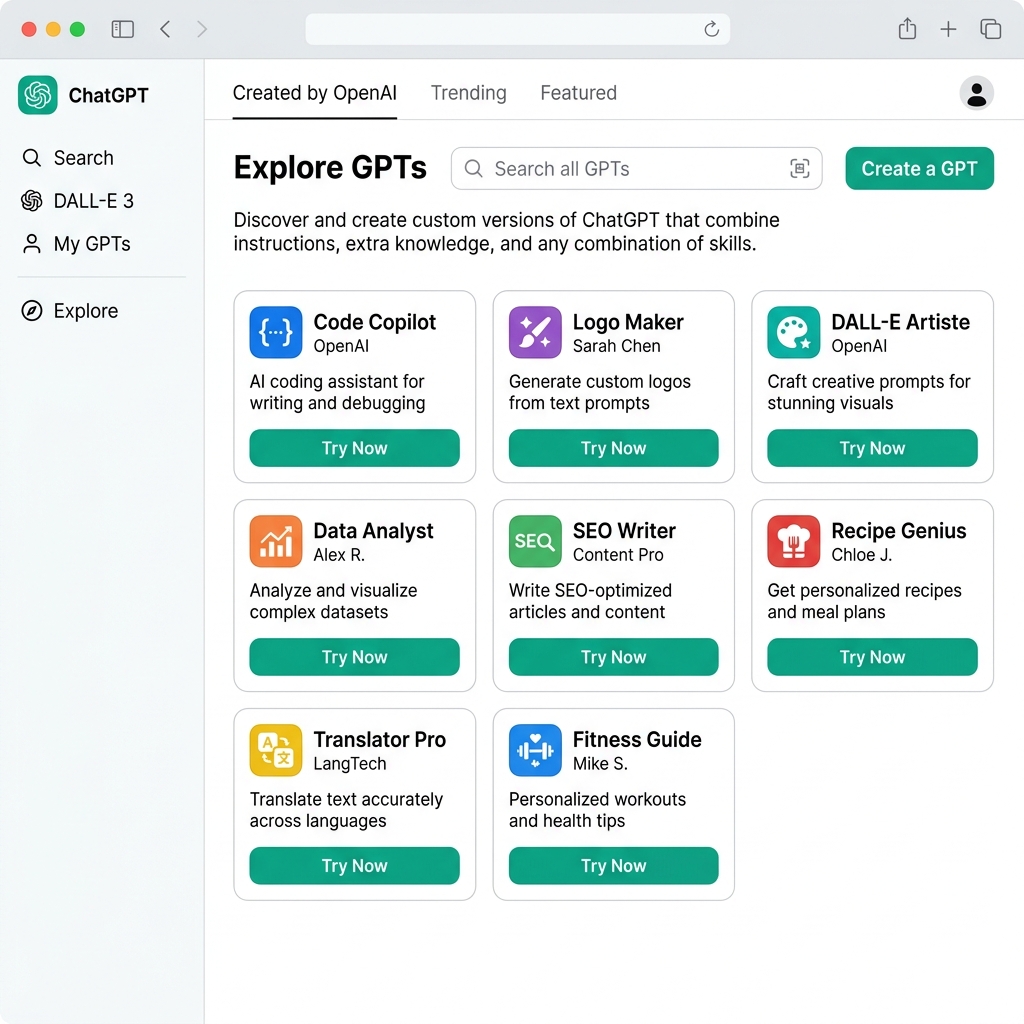This screenshot has height=1024, width=1024.
Task: Click 'AI coding assistant' description text
Action: 337,392
